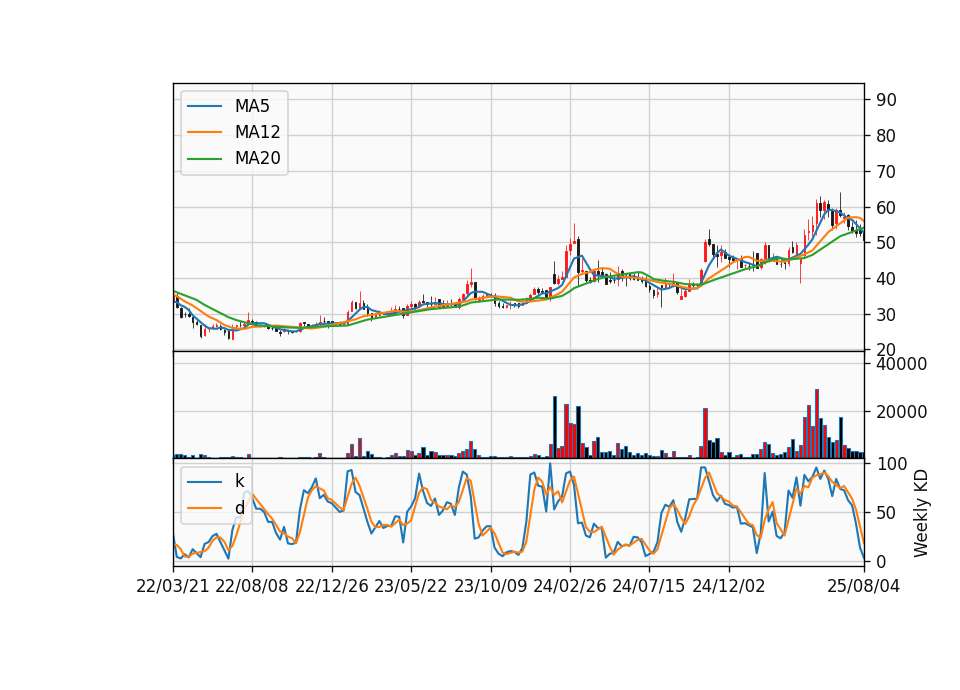Click the volume axis value 20000

[902, 412]
